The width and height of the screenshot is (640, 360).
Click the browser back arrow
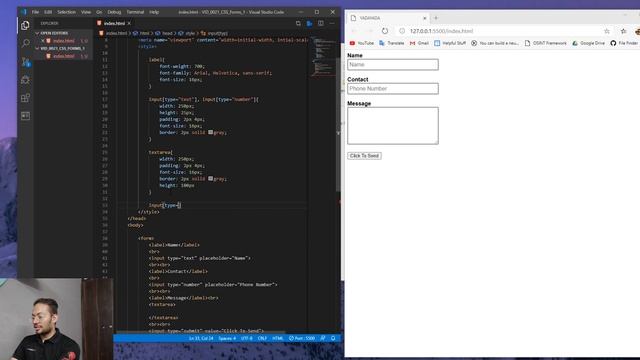pos(354,31)
